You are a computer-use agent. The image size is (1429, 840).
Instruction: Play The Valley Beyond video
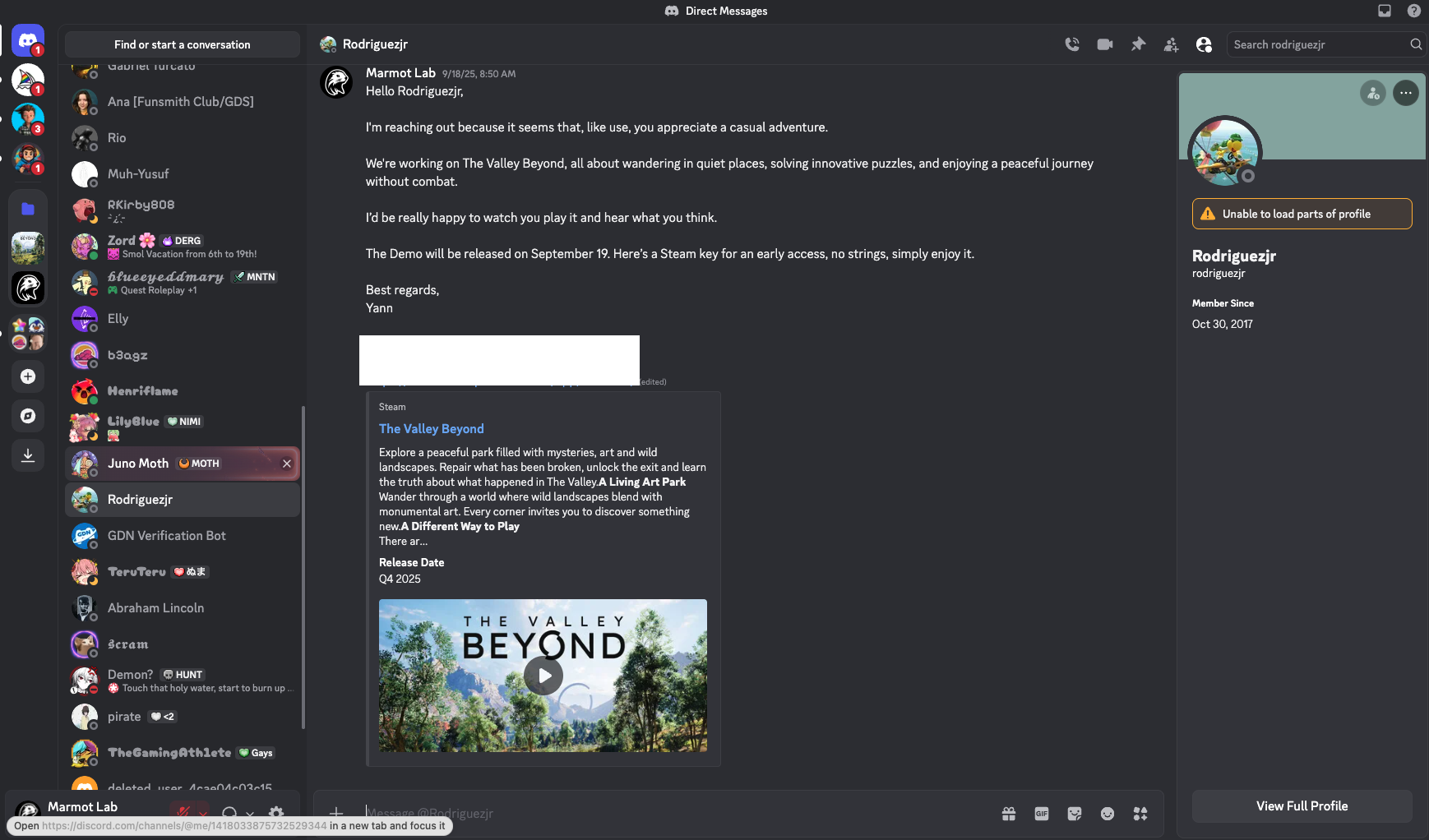(543, 676)
